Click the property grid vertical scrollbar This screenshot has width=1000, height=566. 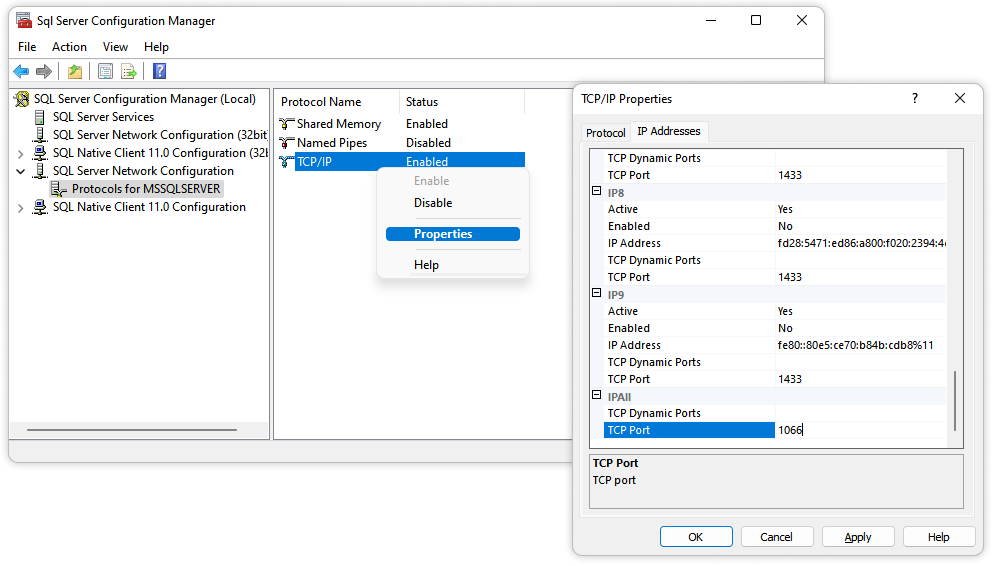(955, 401)
